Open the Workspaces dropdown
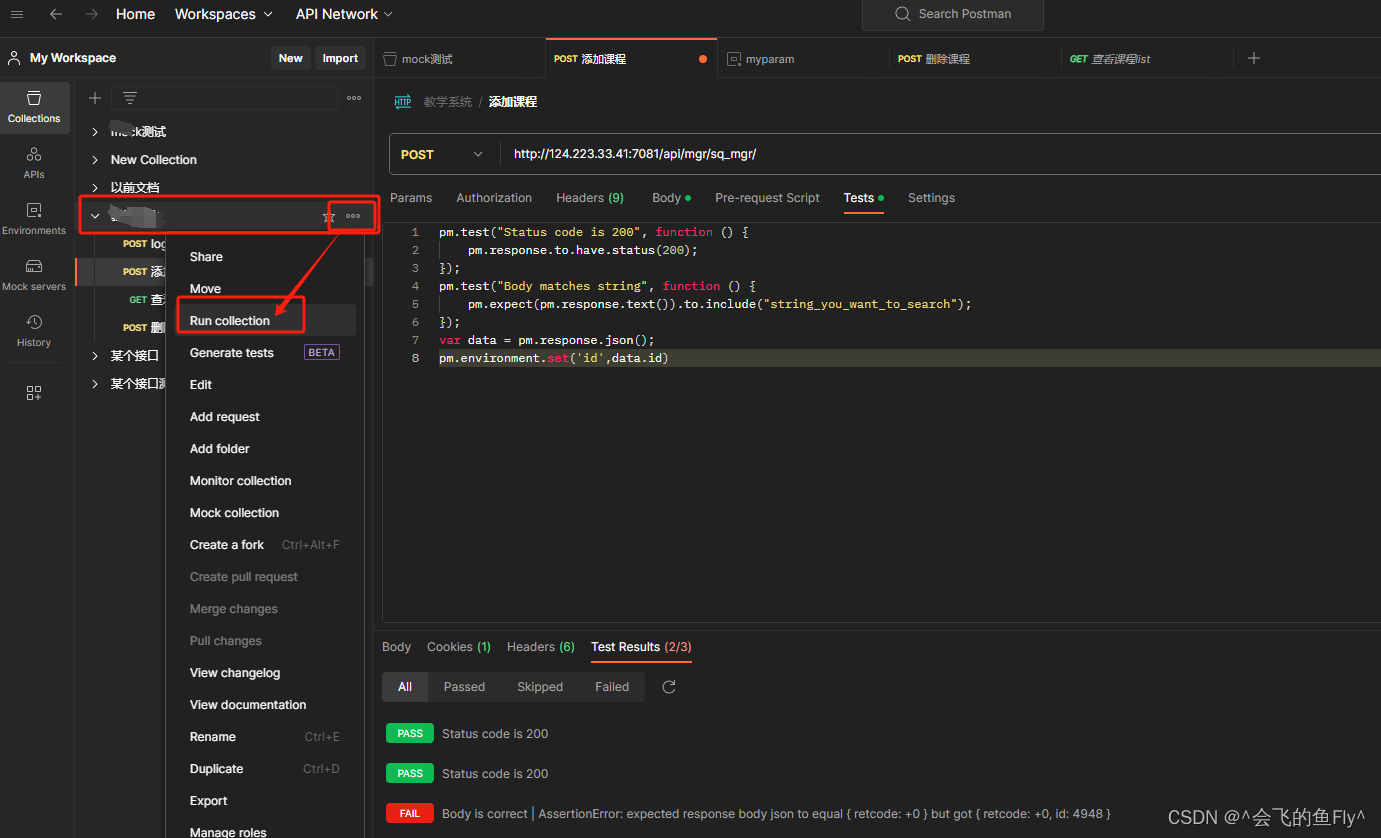Image resolution: width=1381 pixels, height=838 pixels. [224, 14]
